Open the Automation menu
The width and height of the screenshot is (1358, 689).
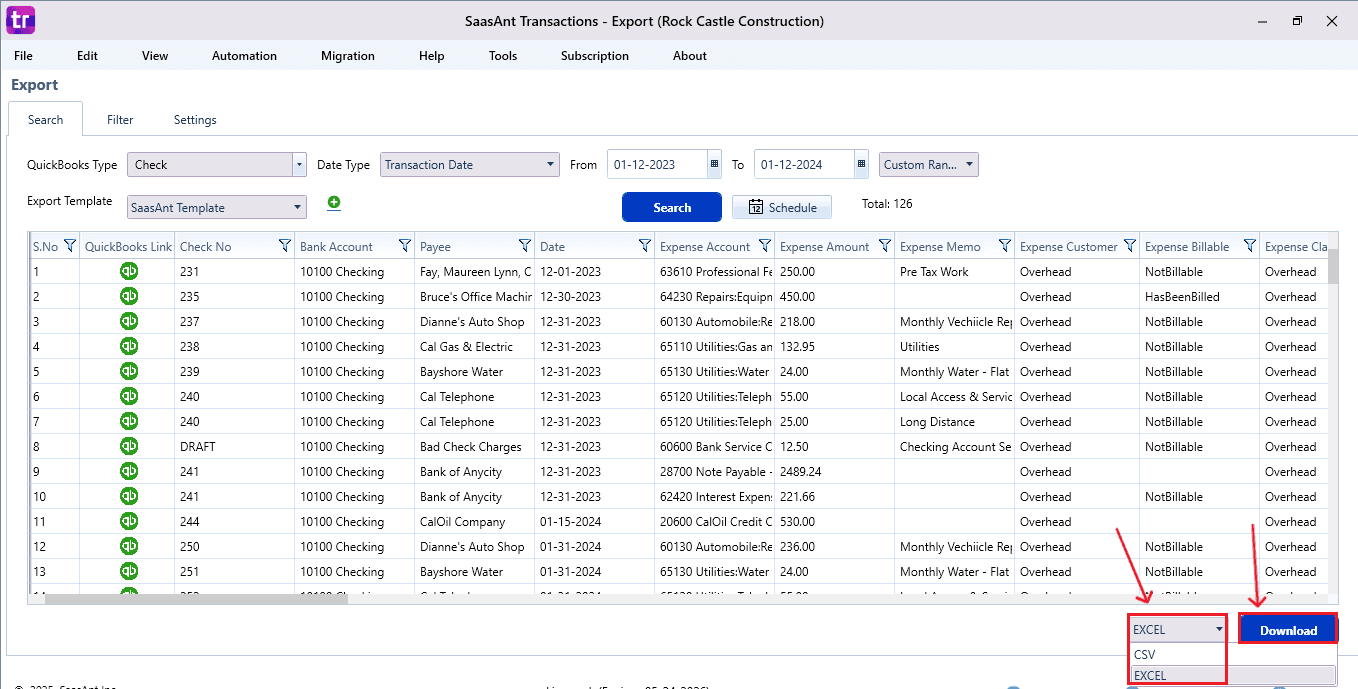click(244, 56)
